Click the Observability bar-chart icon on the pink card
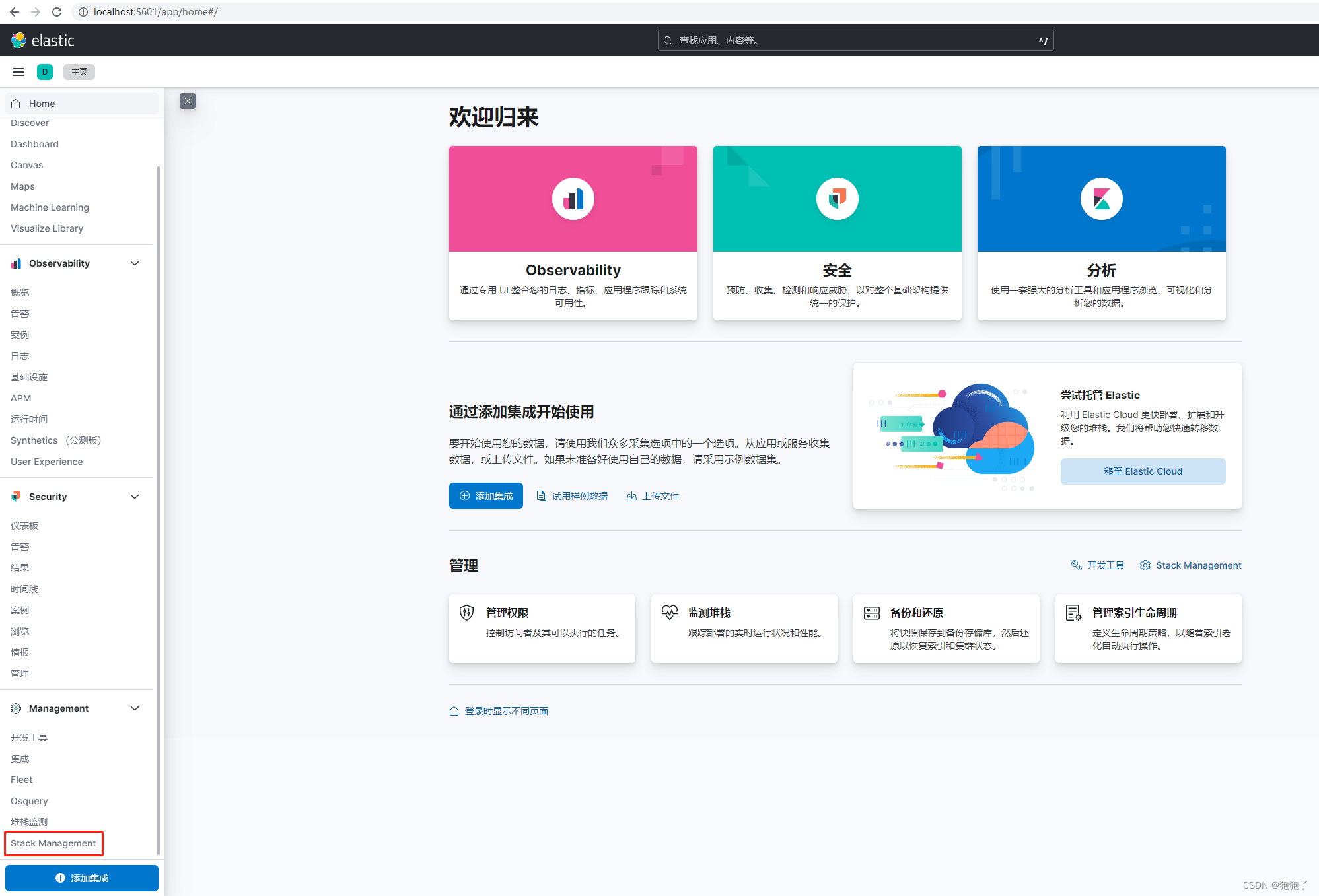This screenshot has width=1319, height=896. point(572,198)
